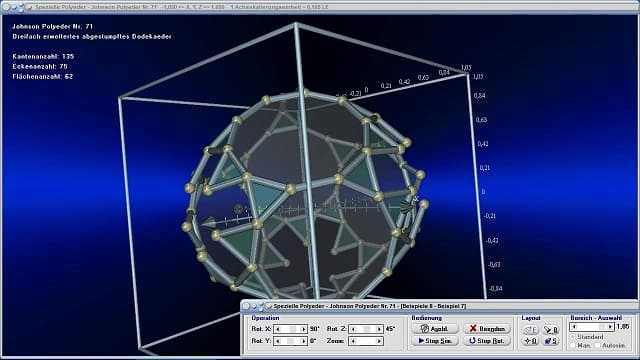This screenshot has height=360, width=640.
Task: Click the Rot. X scrollbar thumb
Action: point(293,329)
